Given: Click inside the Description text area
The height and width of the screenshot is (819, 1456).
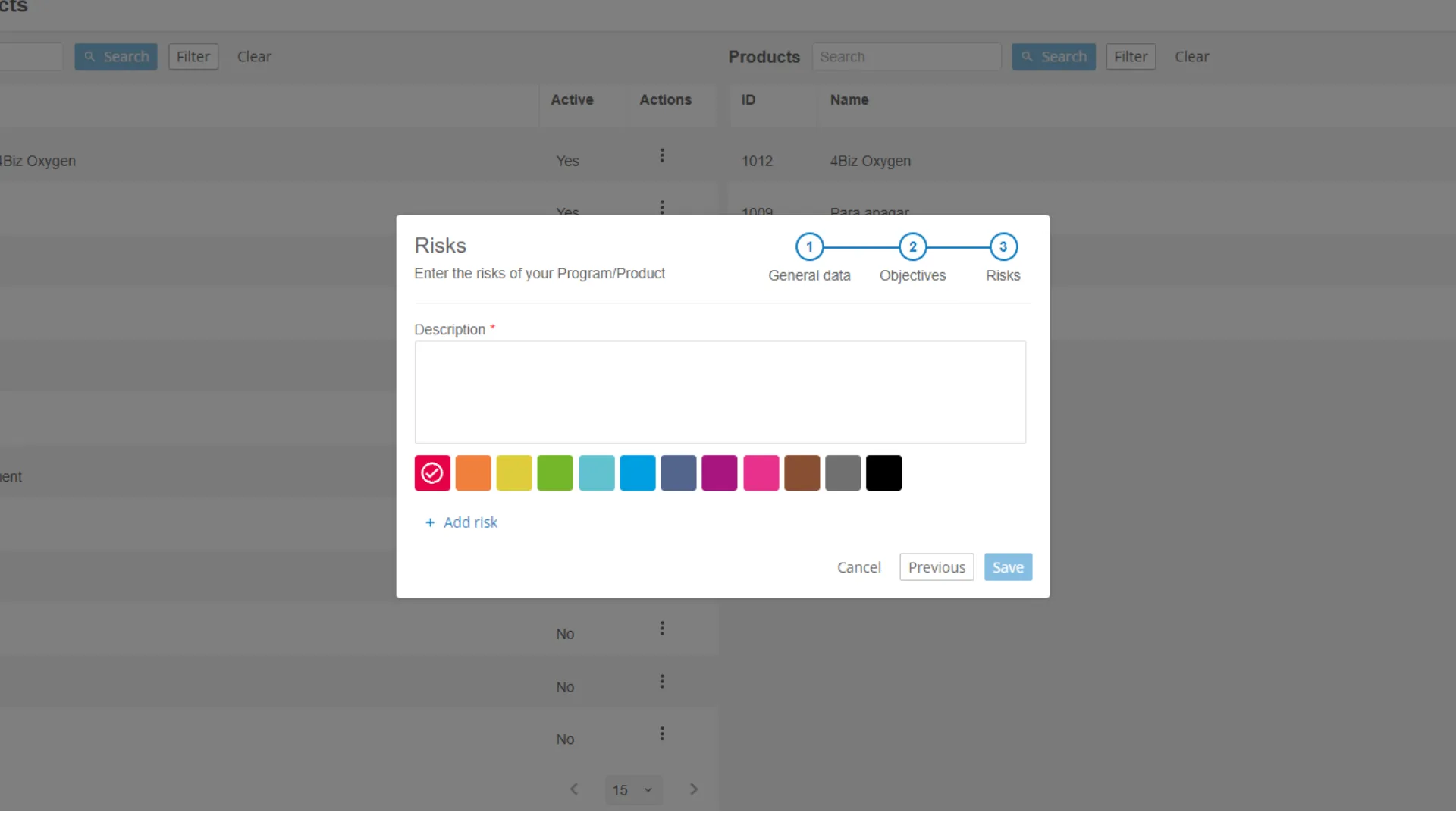Looking at the screenshot, I should 720,392.
